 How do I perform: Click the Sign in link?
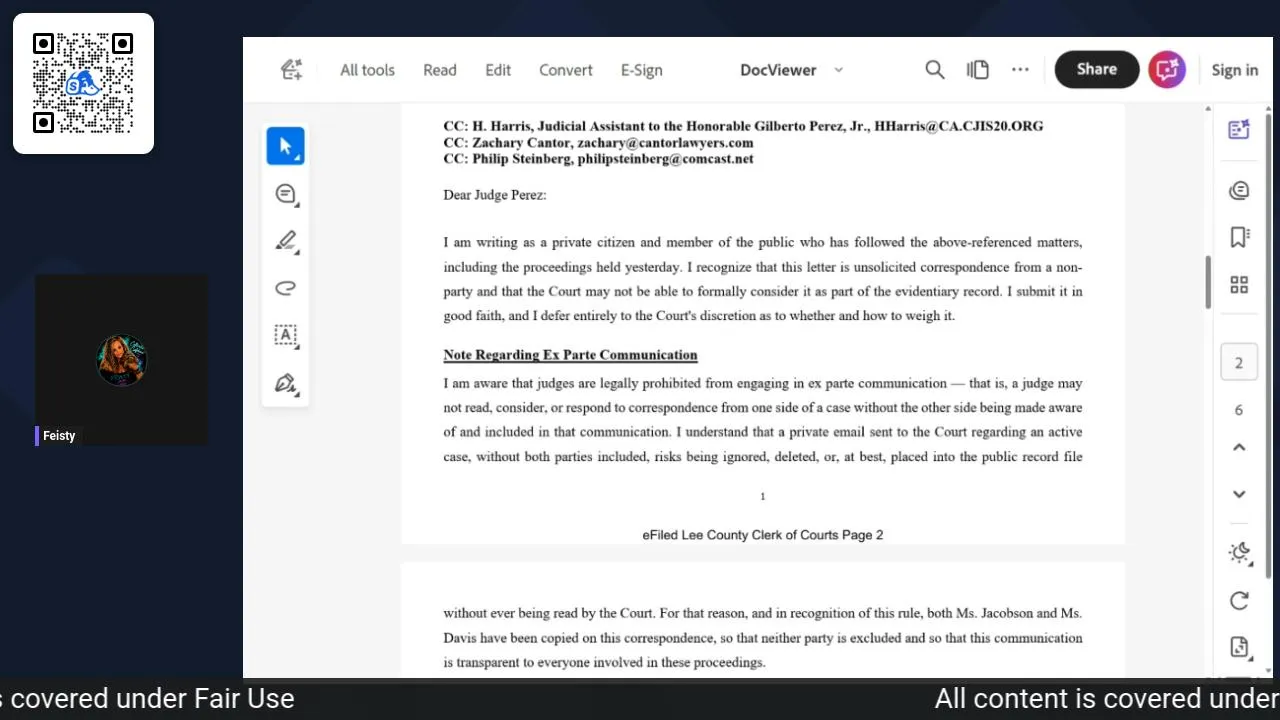coord(1235,70)
